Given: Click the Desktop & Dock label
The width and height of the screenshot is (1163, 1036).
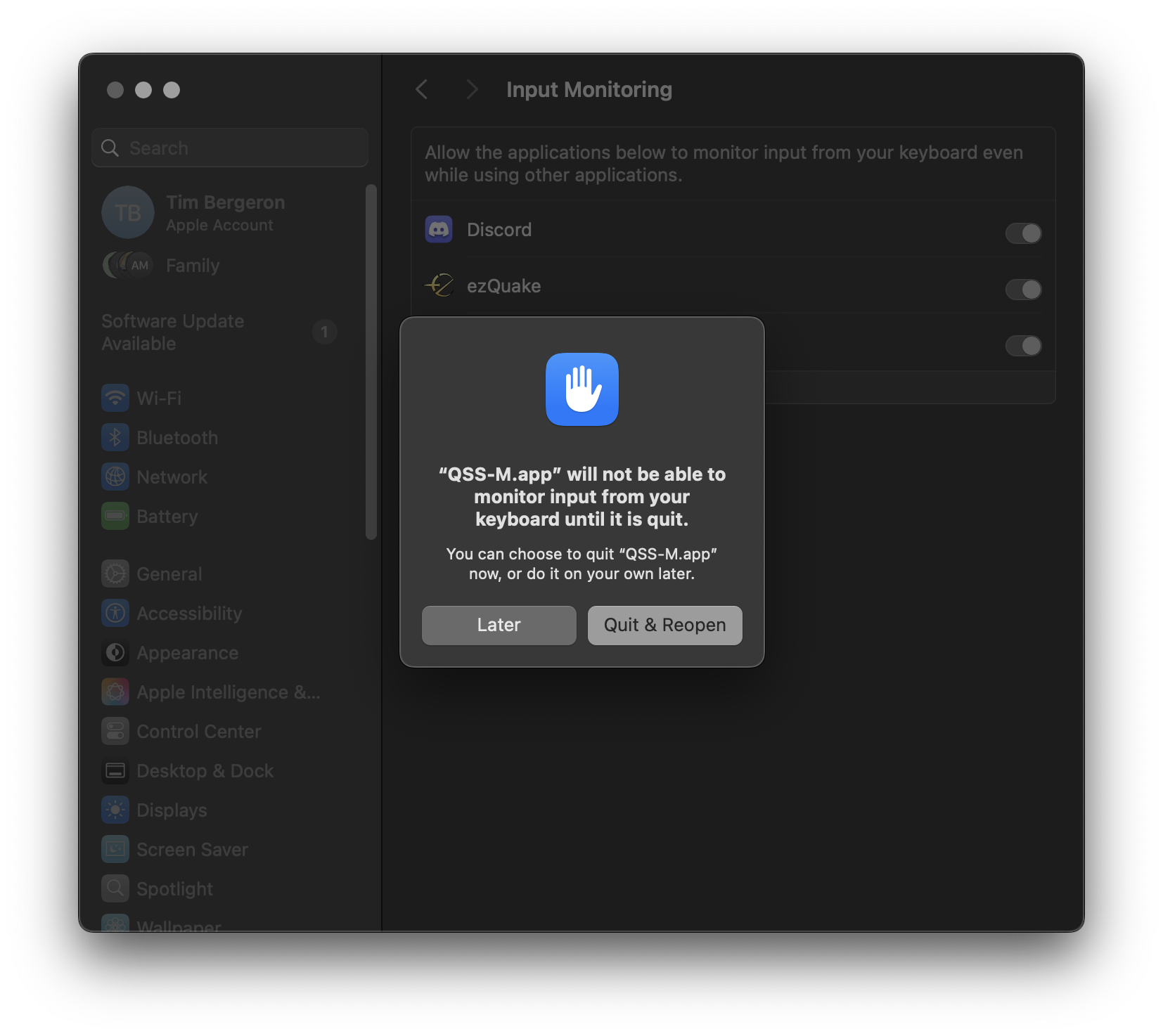Looking at the screenshot, I should (x=205, y=770).
